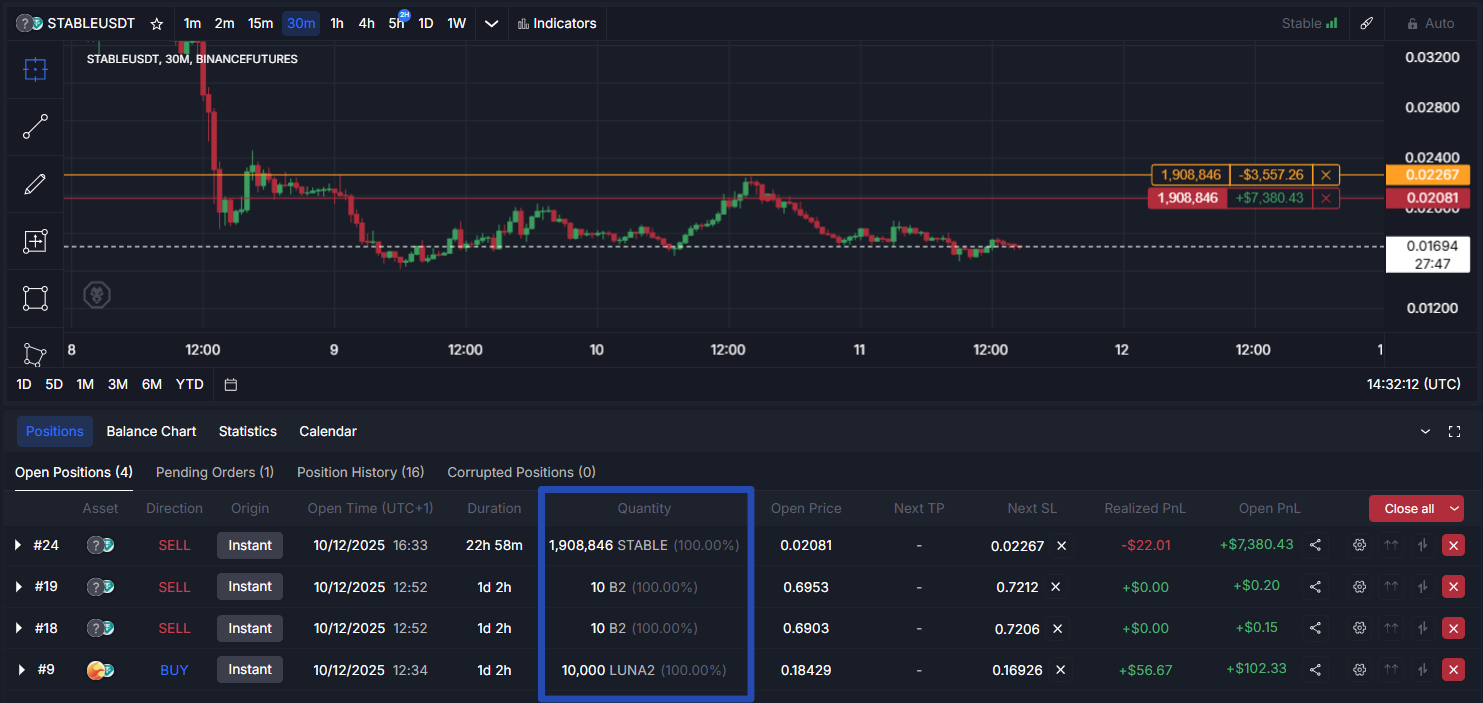
Task: Remove stop loss 0.16926 on position #9
Action: click(x=1061, y=670)
